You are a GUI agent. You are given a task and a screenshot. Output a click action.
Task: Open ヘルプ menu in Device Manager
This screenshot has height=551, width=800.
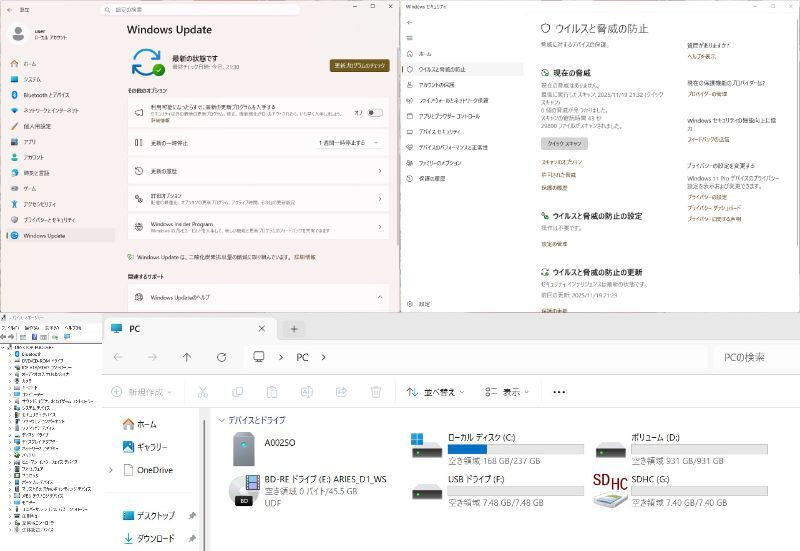(73, 328)
